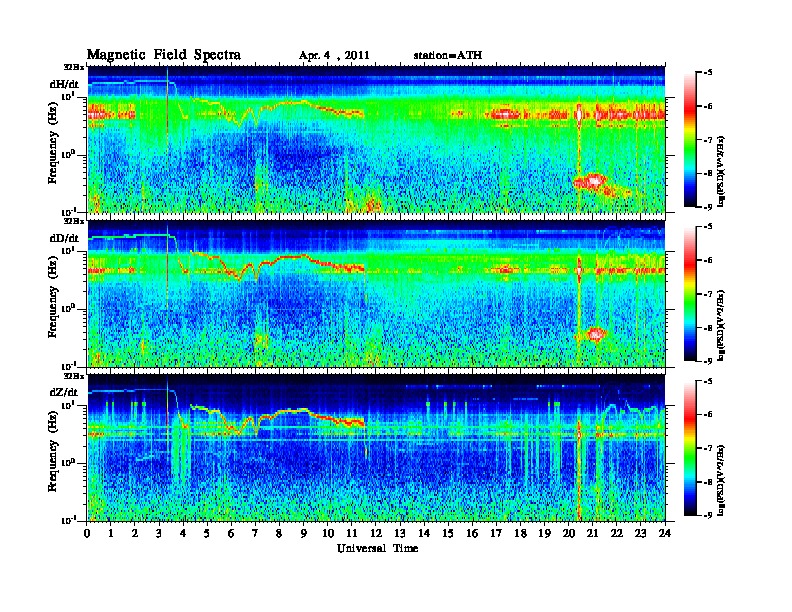
Task: Click hour '6' on the time axis
Action: click(231, 534)
